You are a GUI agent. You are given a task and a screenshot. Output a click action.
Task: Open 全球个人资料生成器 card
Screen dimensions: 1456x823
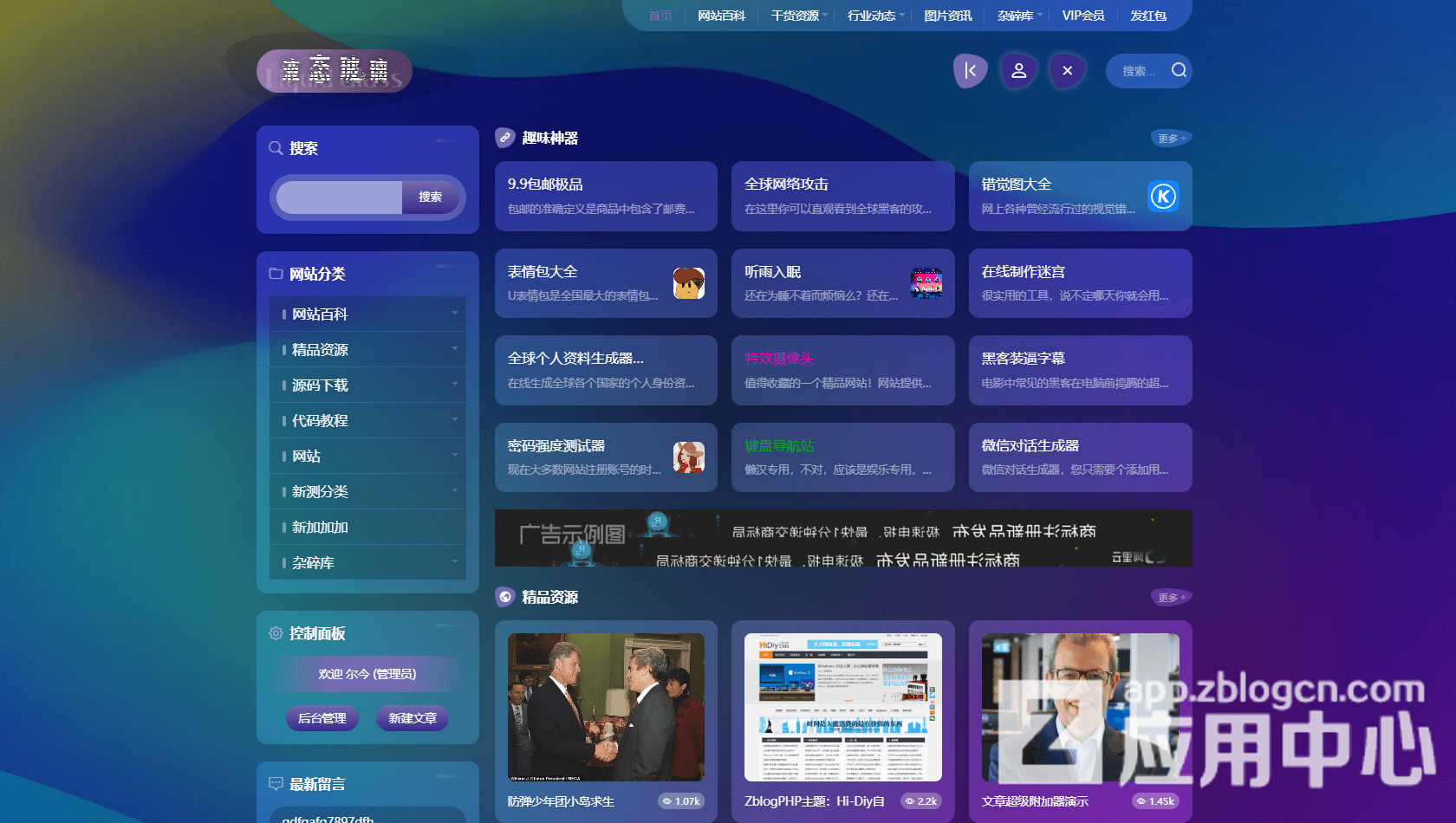606,370
